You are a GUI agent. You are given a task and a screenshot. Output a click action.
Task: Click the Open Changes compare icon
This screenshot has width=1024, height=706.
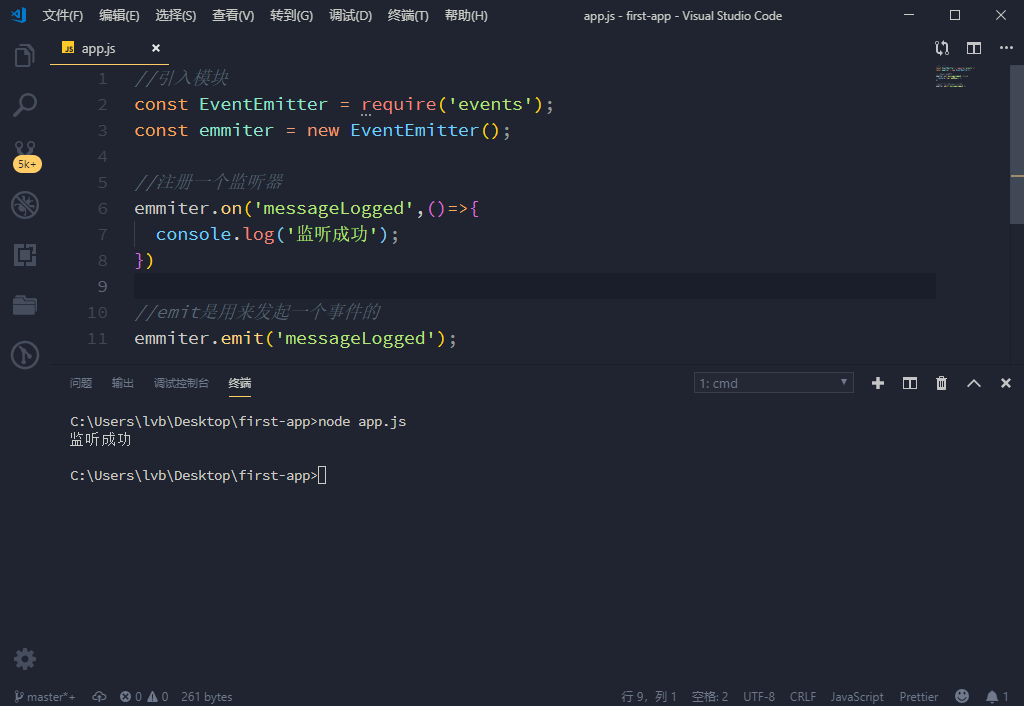pyautogui.click(x=942, y=48)
